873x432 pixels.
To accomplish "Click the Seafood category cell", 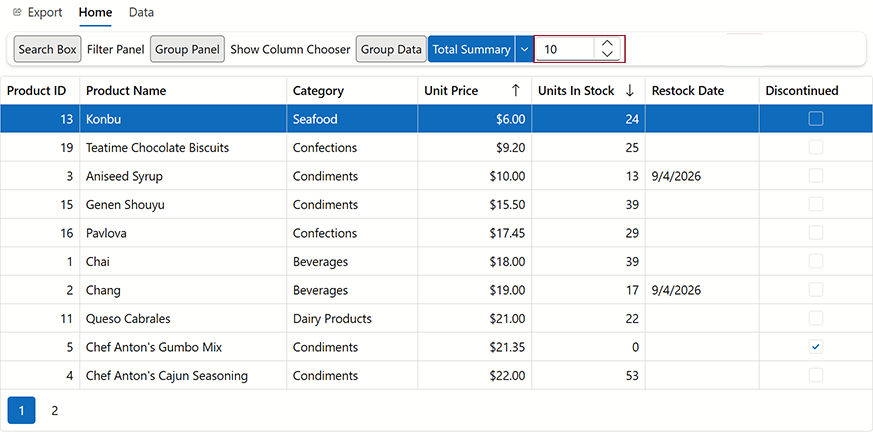I will (x=352, y=119).
